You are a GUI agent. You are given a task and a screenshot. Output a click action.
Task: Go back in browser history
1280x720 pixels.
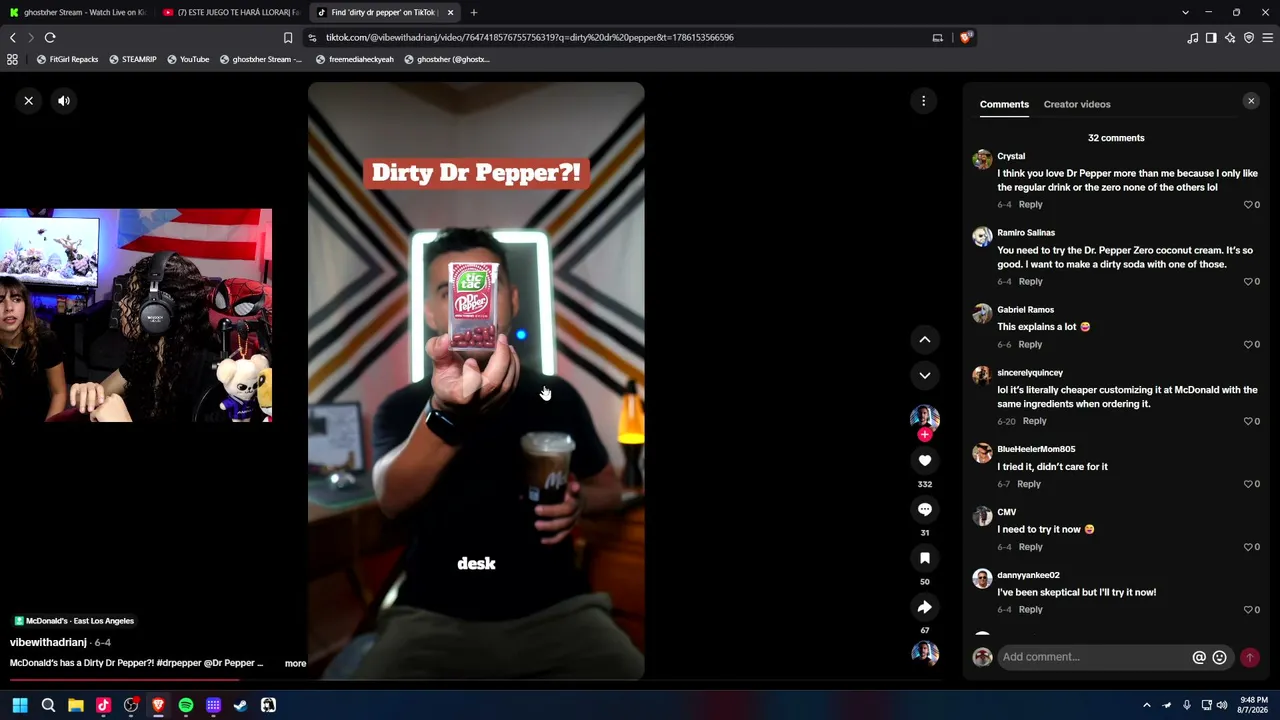pyautogui.click(x=13, y=38)
